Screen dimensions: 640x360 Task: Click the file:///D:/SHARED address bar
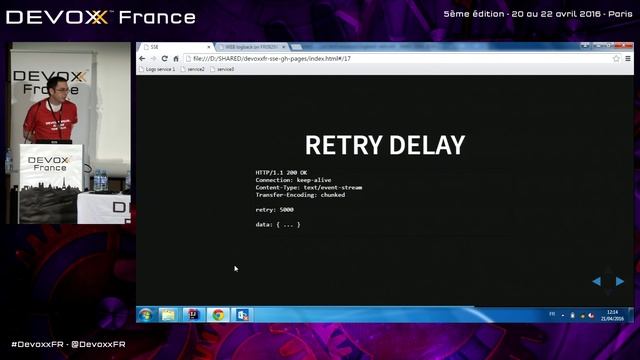[402, 59]
